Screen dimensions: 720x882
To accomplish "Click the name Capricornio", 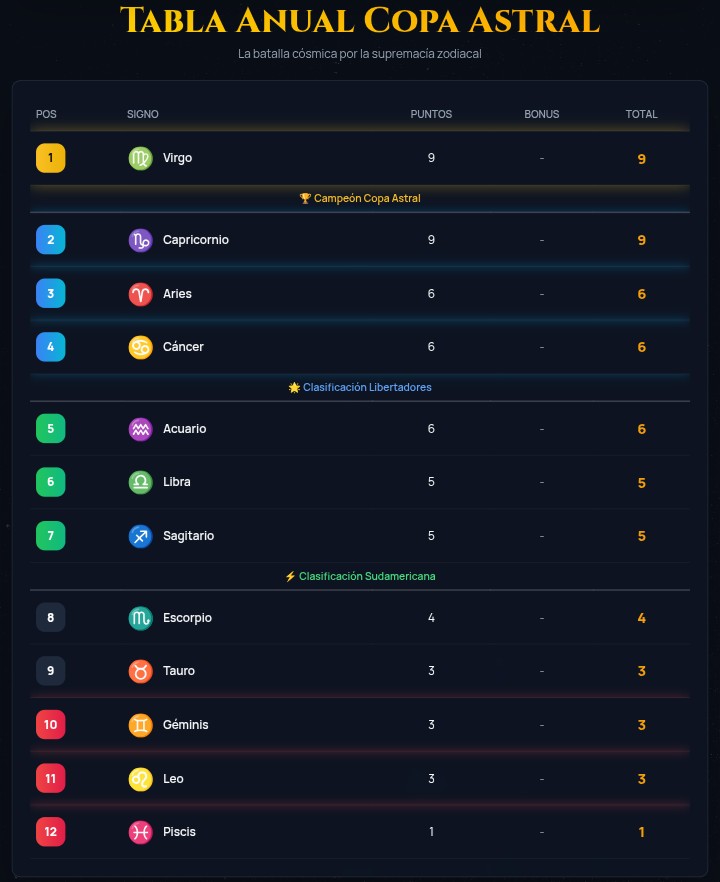I will pos(196,240).
